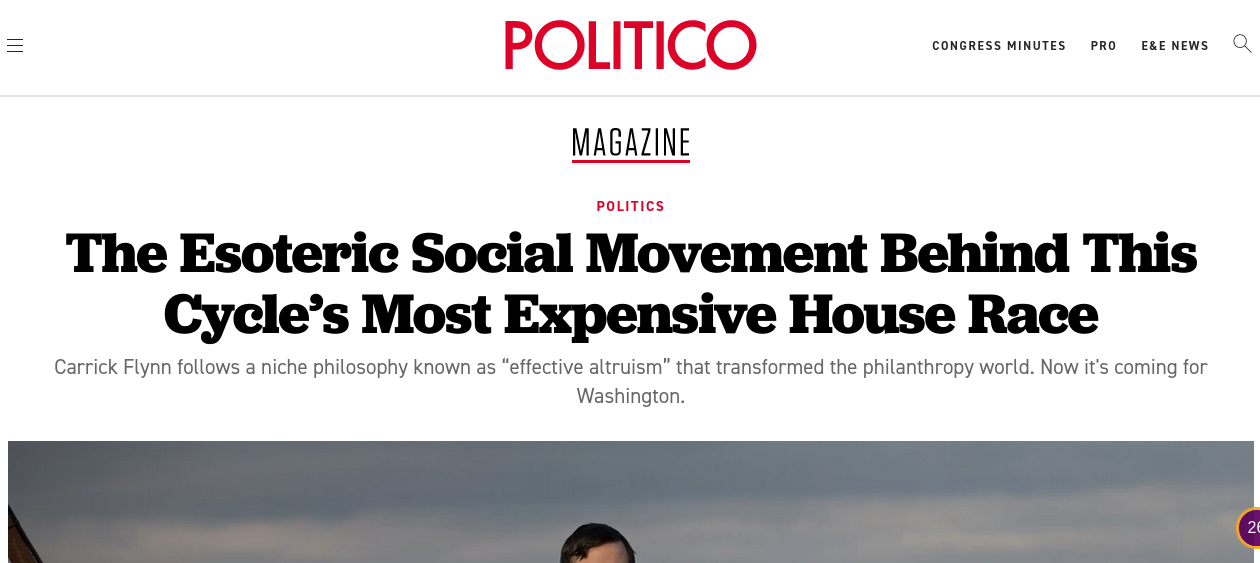
Task: Click the red POLITICO logo
Action: click(630, 45)
